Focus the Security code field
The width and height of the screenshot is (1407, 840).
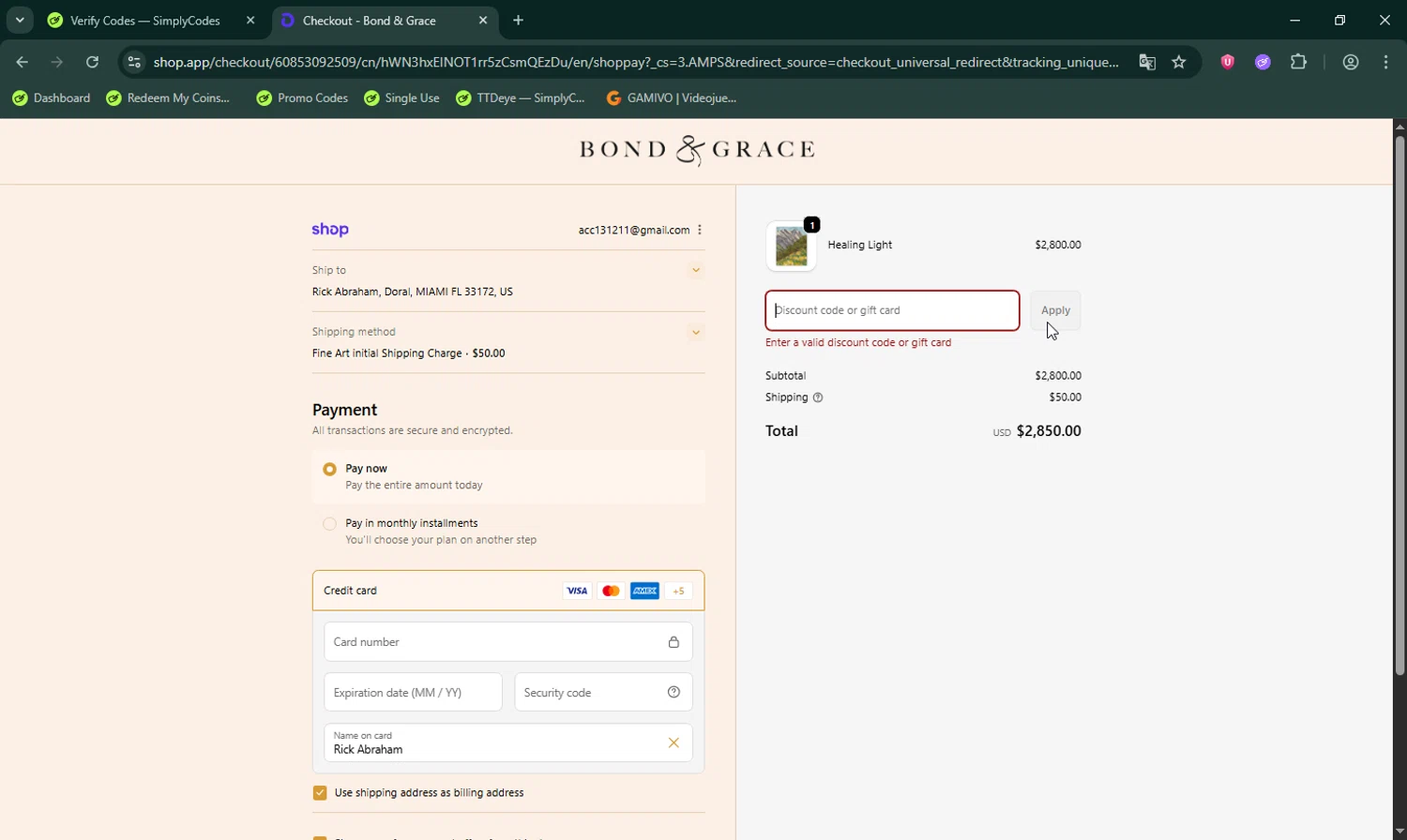(x=603, y=693)
